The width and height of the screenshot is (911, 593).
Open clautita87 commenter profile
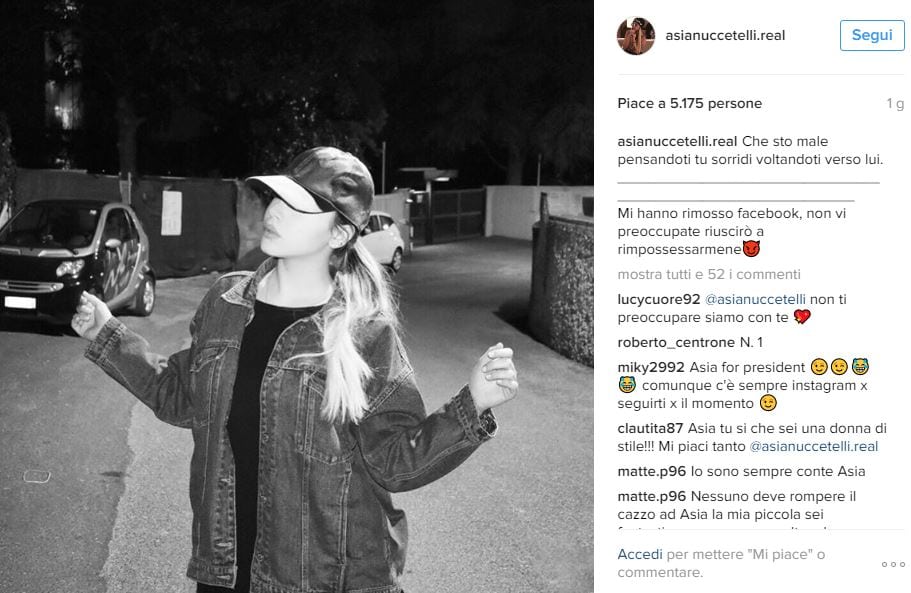[650, 429]
